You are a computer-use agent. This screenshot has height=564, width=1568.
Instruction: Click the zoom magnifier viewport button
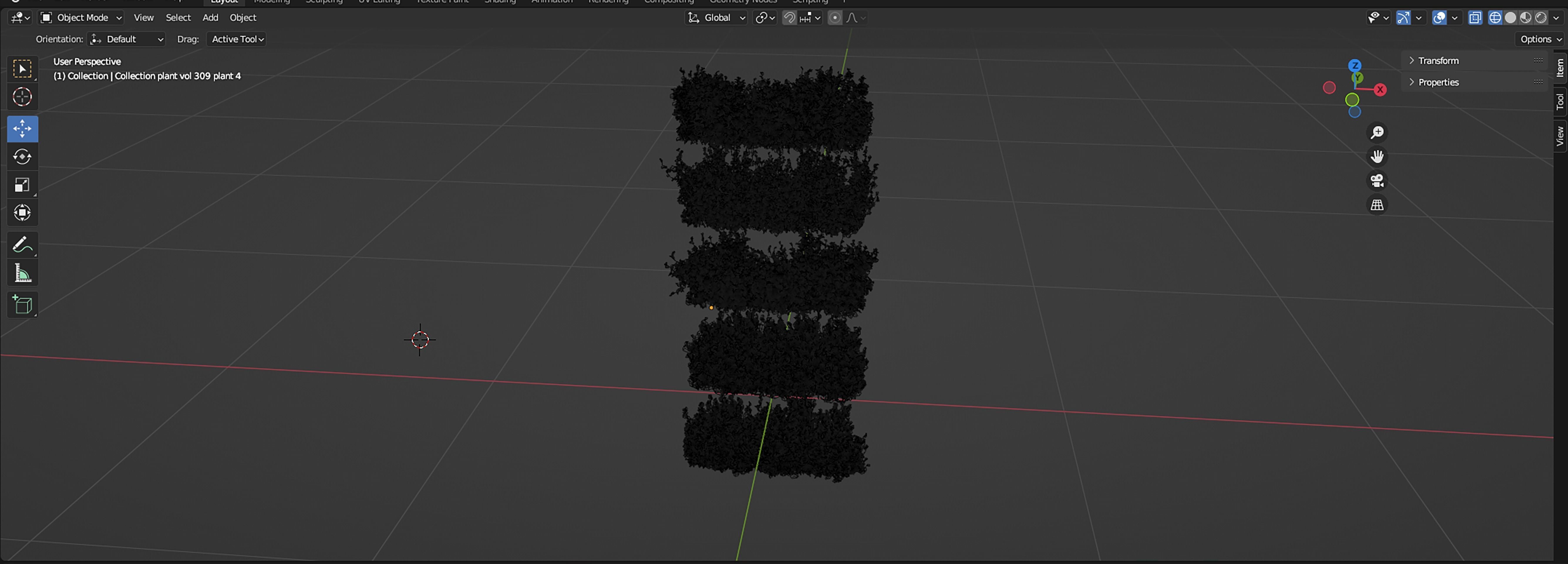1377,132
